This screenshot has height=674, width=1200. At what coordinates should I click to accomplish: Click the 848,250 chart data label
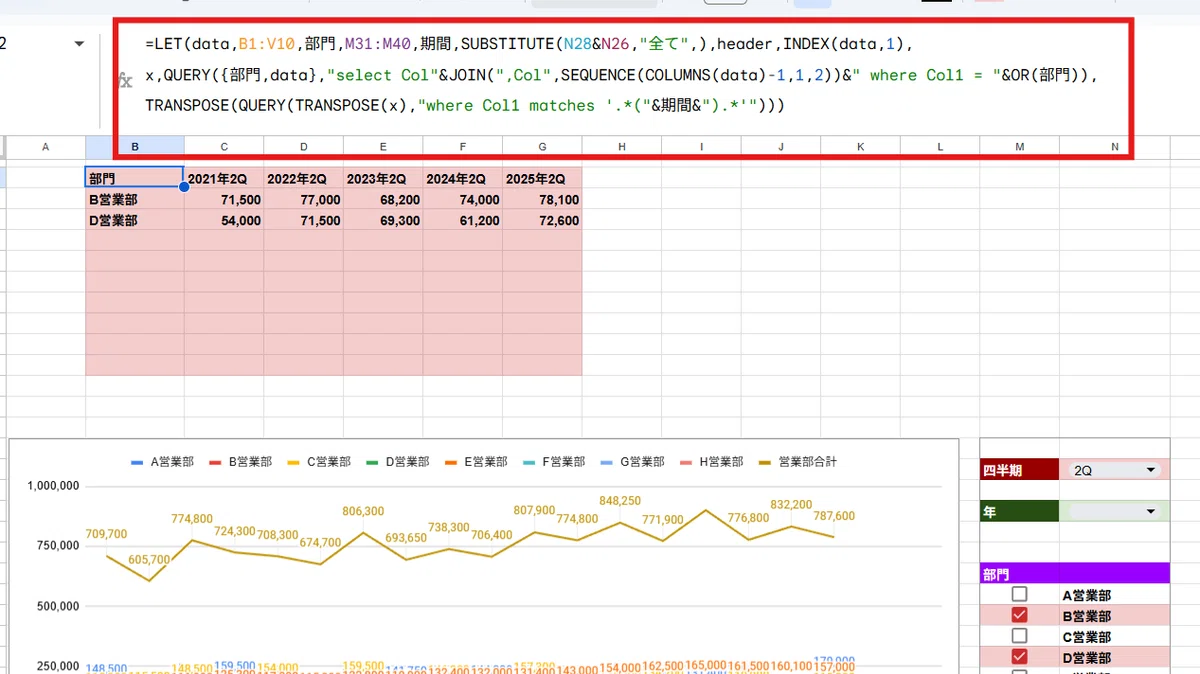[x=620, y=500]
